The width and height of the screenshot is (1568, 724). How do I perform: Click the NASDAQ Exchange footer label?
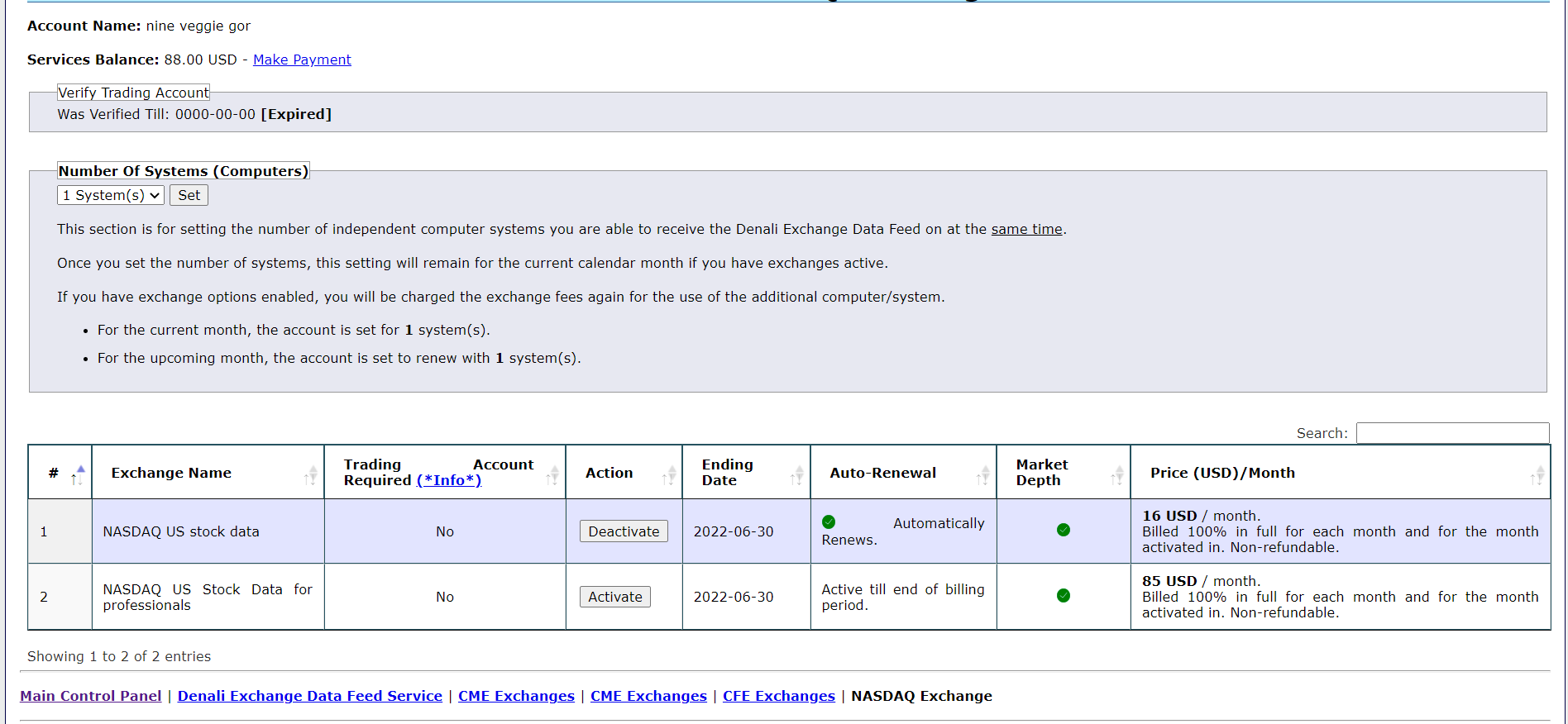point(921,696)
